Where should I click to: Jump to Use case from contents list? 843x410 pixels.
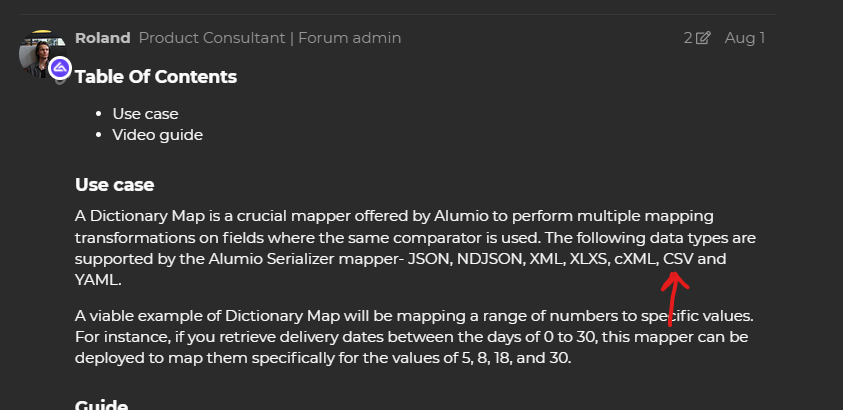(145, 114)
